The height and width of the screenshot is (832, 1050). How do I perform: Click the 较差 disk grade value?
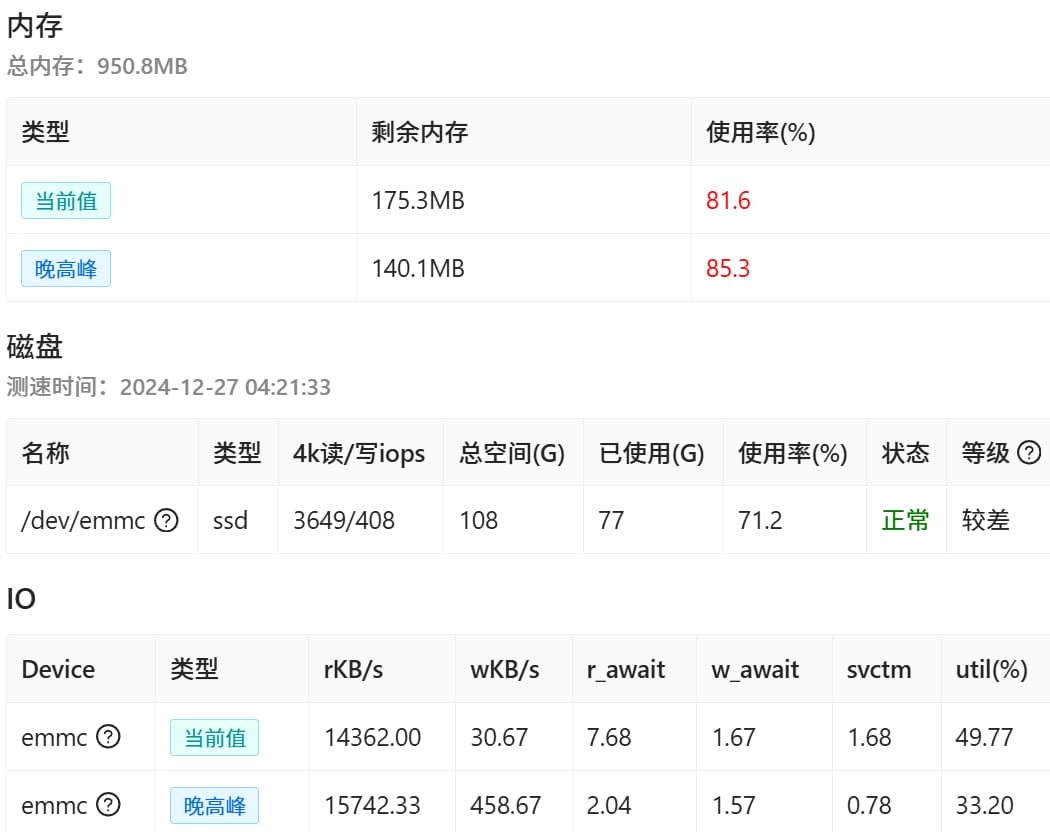pos(985,520)
